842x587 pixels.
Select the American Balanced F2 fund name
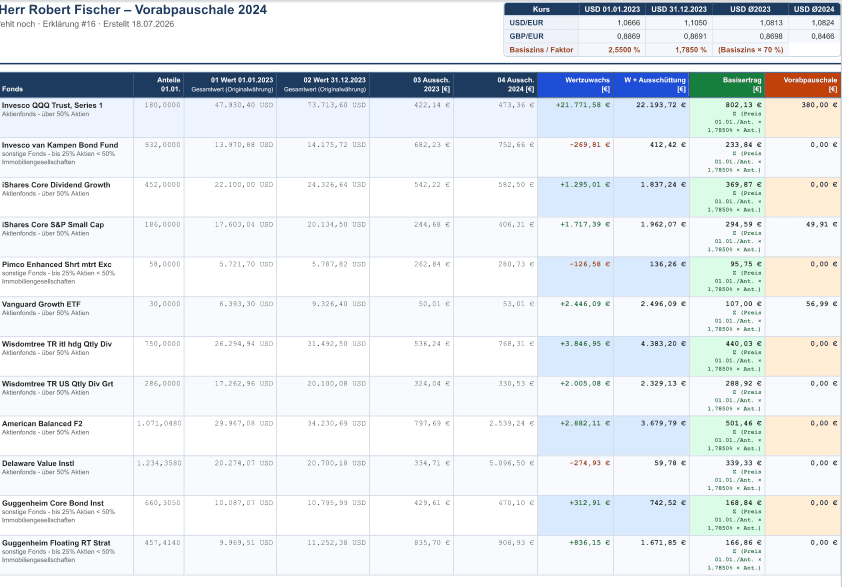[x=42, y=424]
